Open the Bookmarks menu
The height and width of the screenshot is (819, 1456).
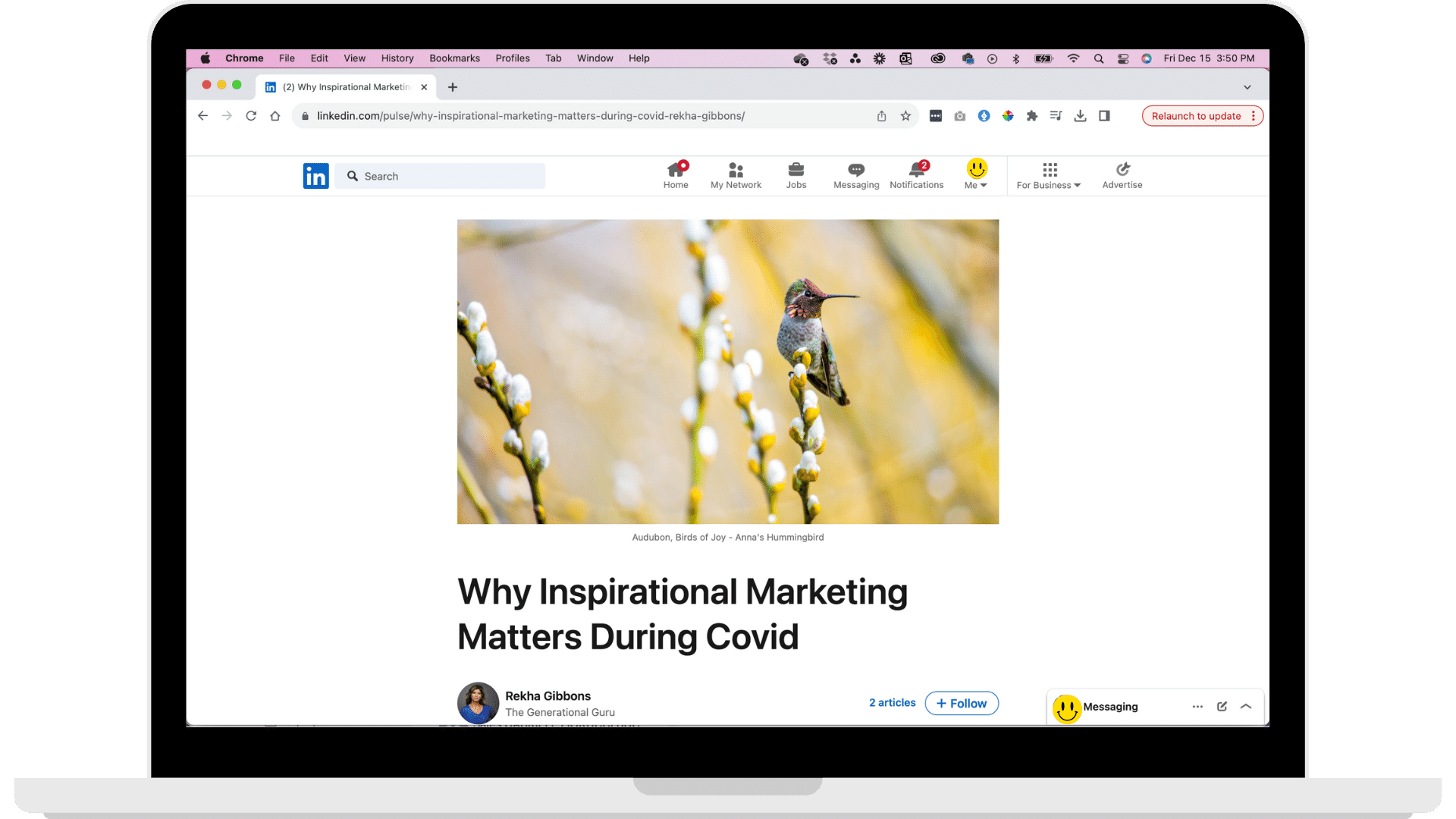click(x=454, y=58)
